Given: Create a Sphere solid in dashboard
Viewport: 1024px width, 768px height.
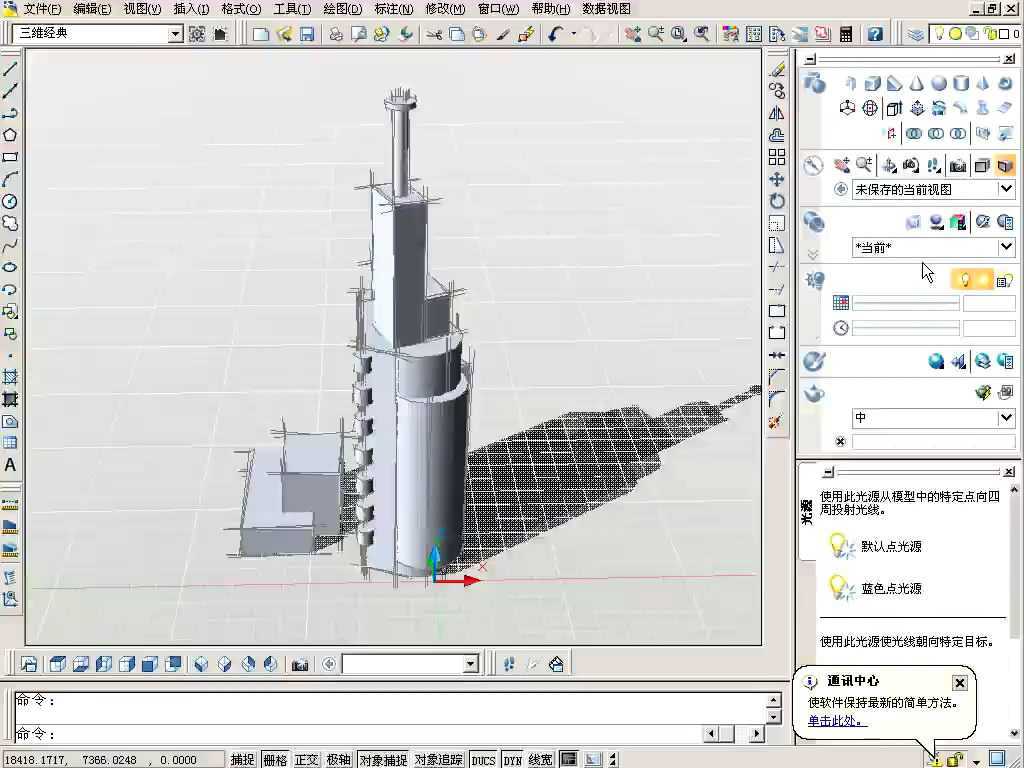Looking at the screenshot, I should [939, 84].
